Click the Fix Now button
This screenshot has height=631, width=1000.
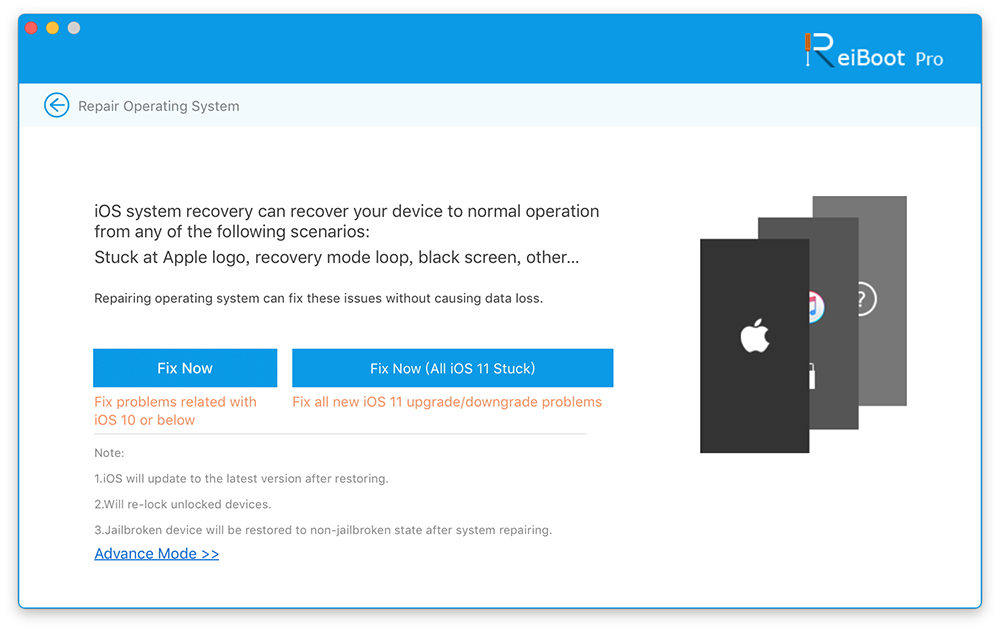(x=185, y=368)
